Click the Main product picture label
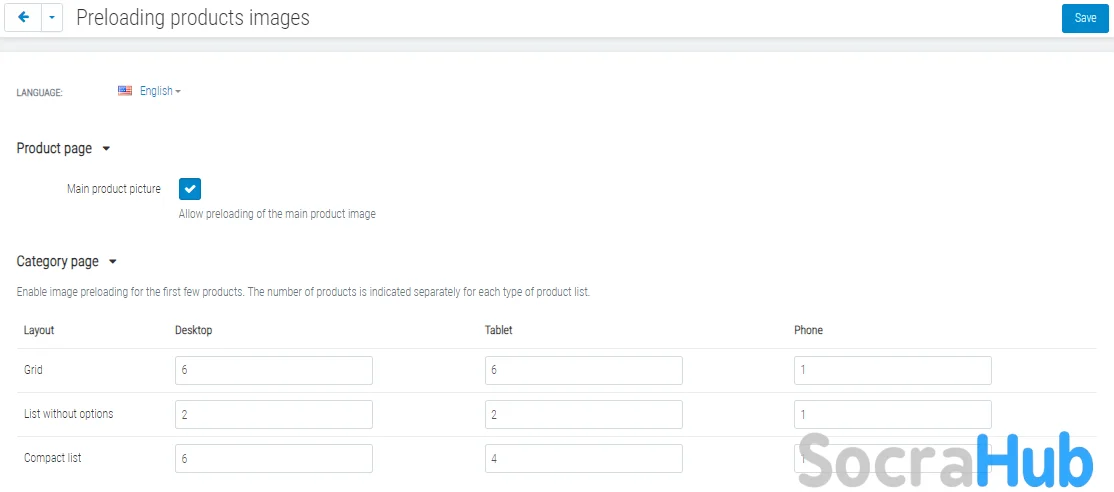This screenshot has width=1114, height=492. pos(113,188)
